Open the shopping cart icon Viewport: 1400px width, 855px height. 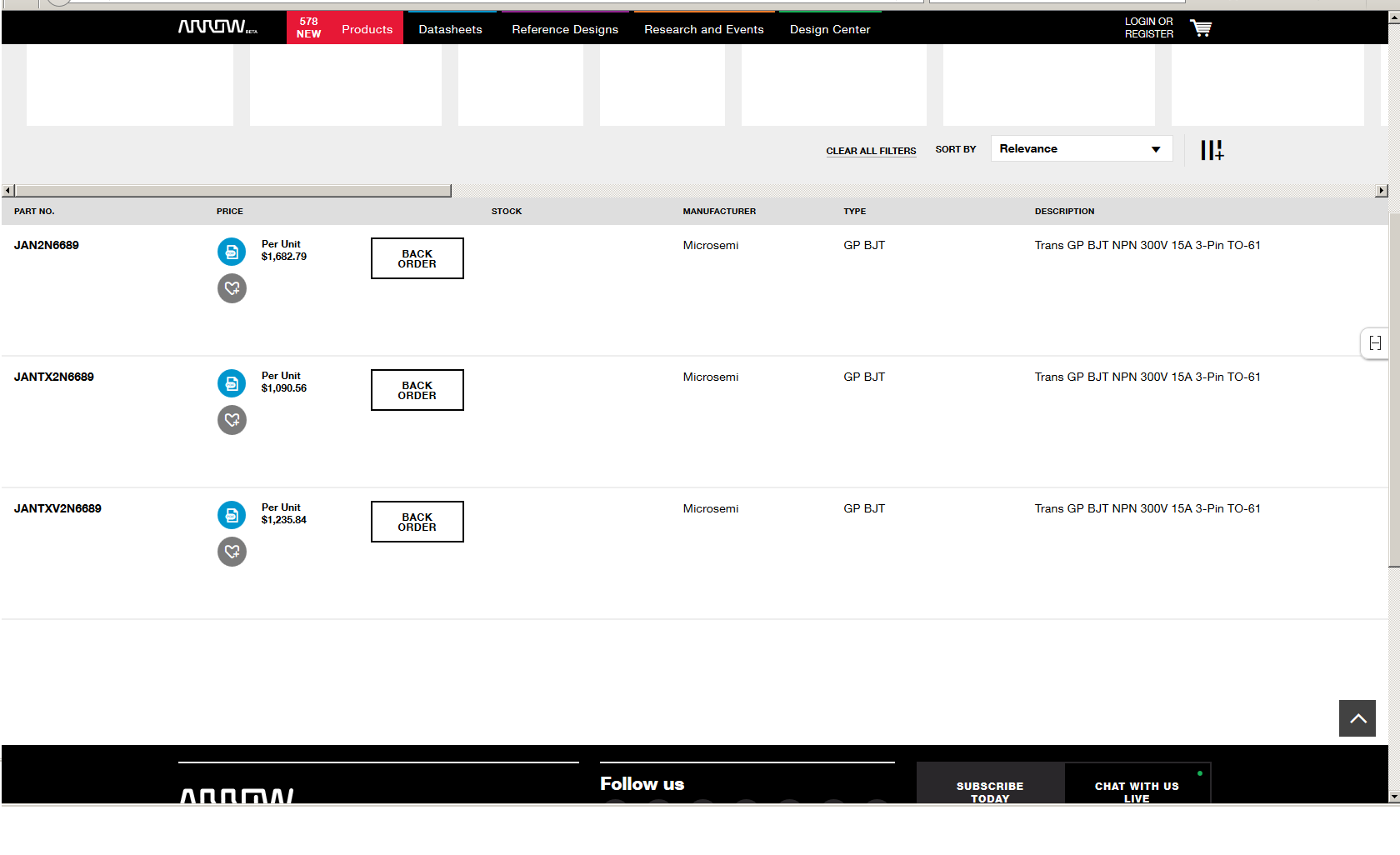pyautogui.click(x=1201, y=28)
